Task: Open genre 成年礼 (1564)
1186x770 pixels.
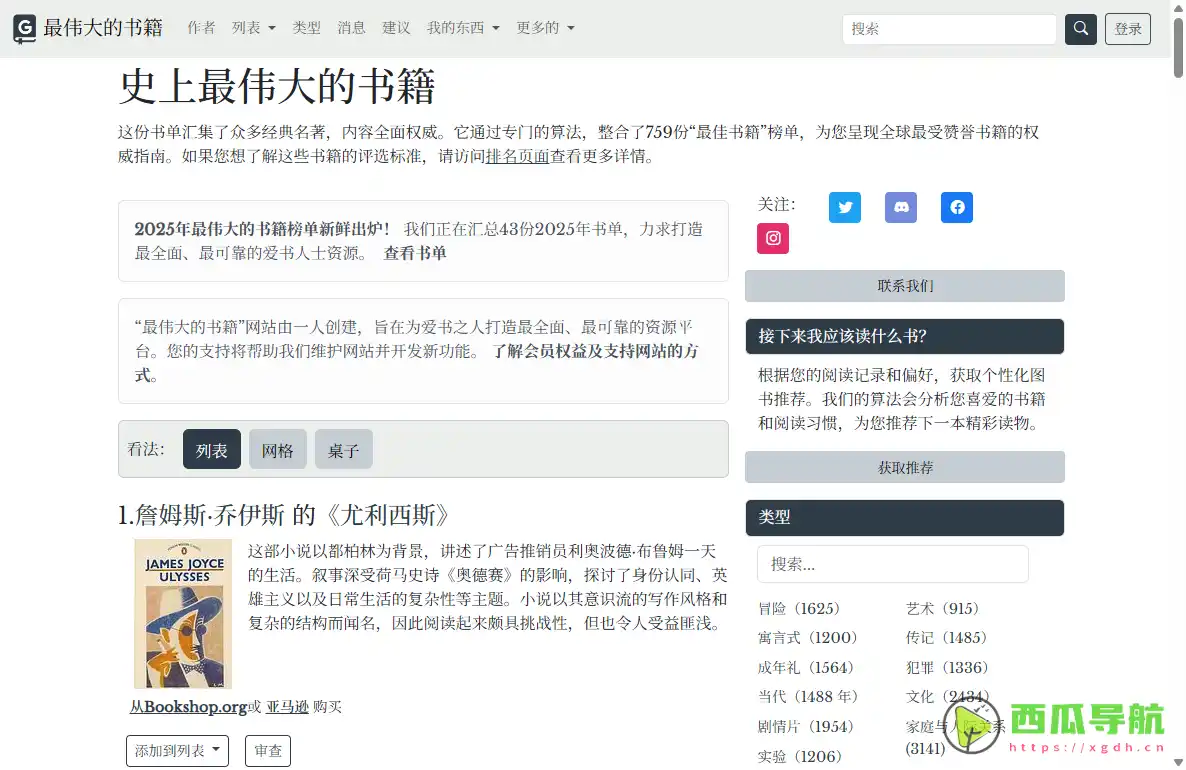Action: pyautogui.click(x=806, y=667)
